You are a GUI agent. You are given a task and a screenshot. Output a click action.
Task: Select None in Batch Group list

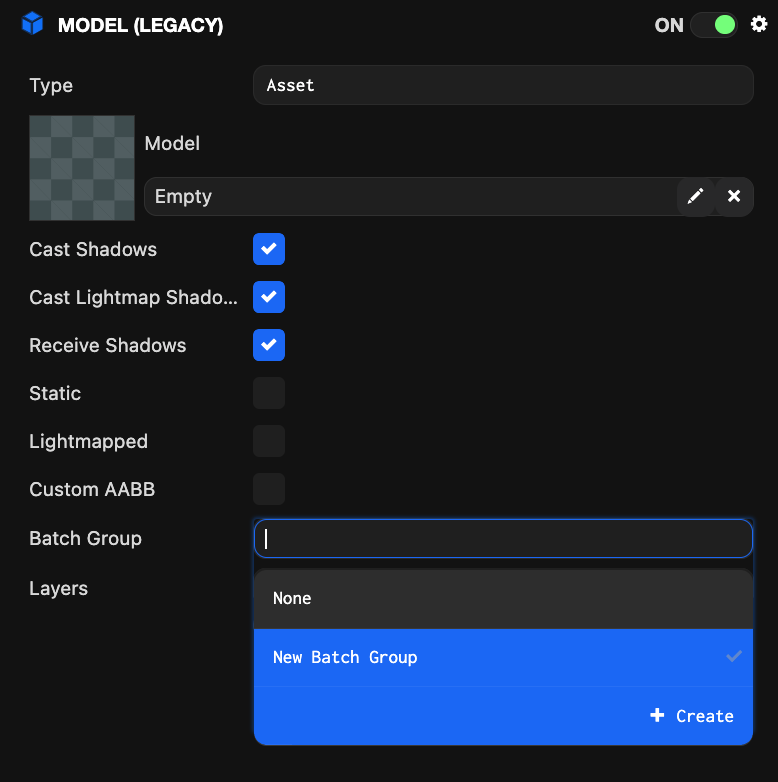pos(503,598)
